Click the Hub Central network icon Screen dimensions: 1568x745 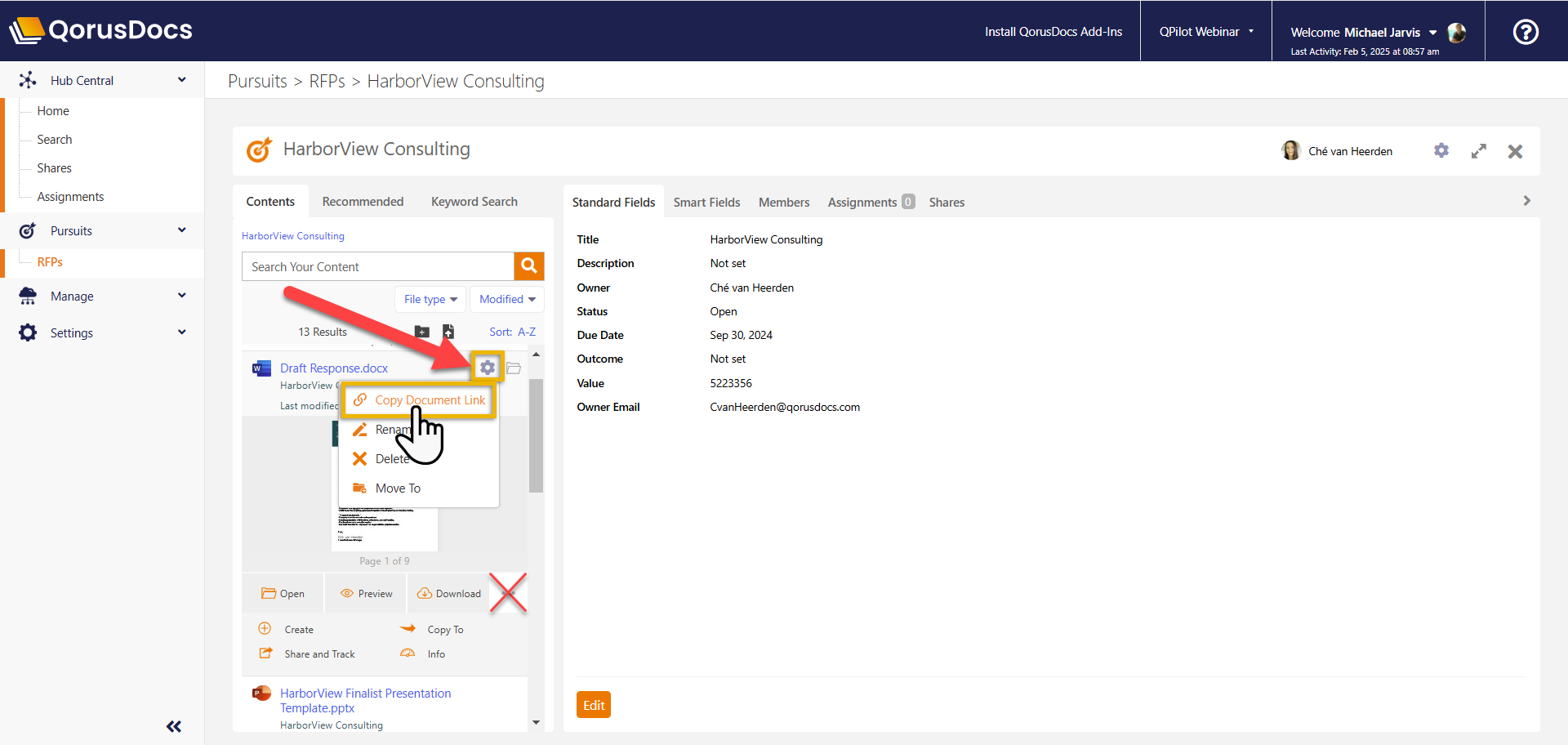[28, 79]
